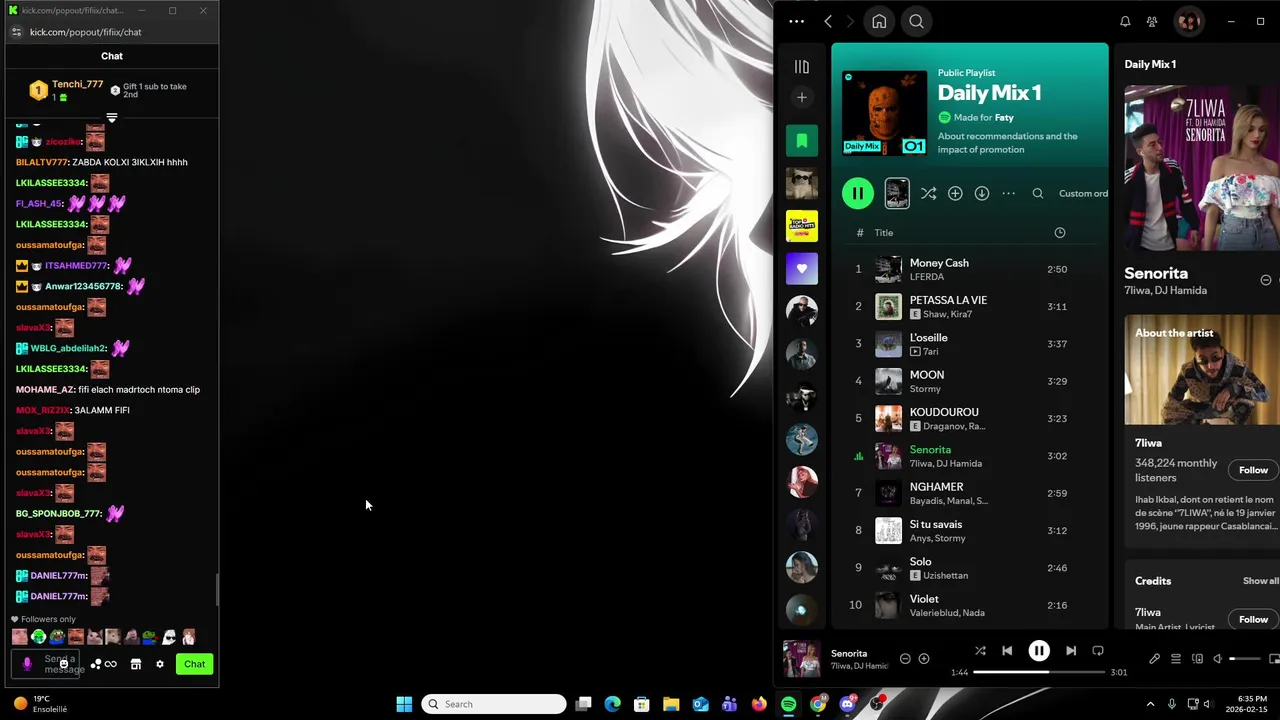The height and width of the screenshot is (720, 1280).
Task: Open Windows Start menu
Action: (x=404, y=704)
